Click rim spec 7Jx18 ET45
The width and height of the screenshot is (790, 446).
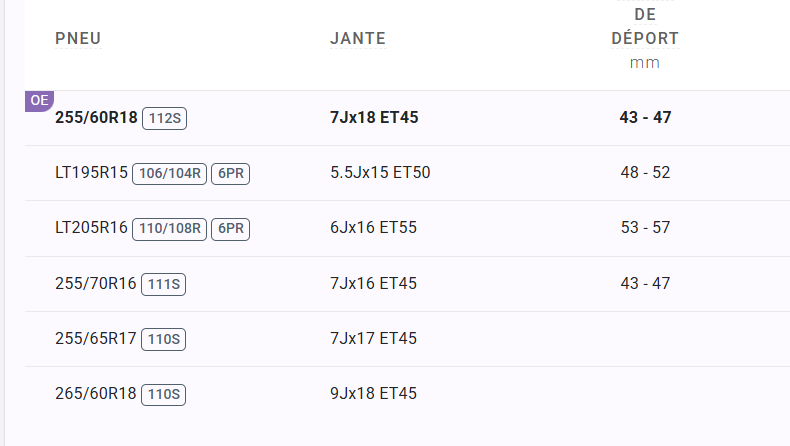tap(374, 117)
